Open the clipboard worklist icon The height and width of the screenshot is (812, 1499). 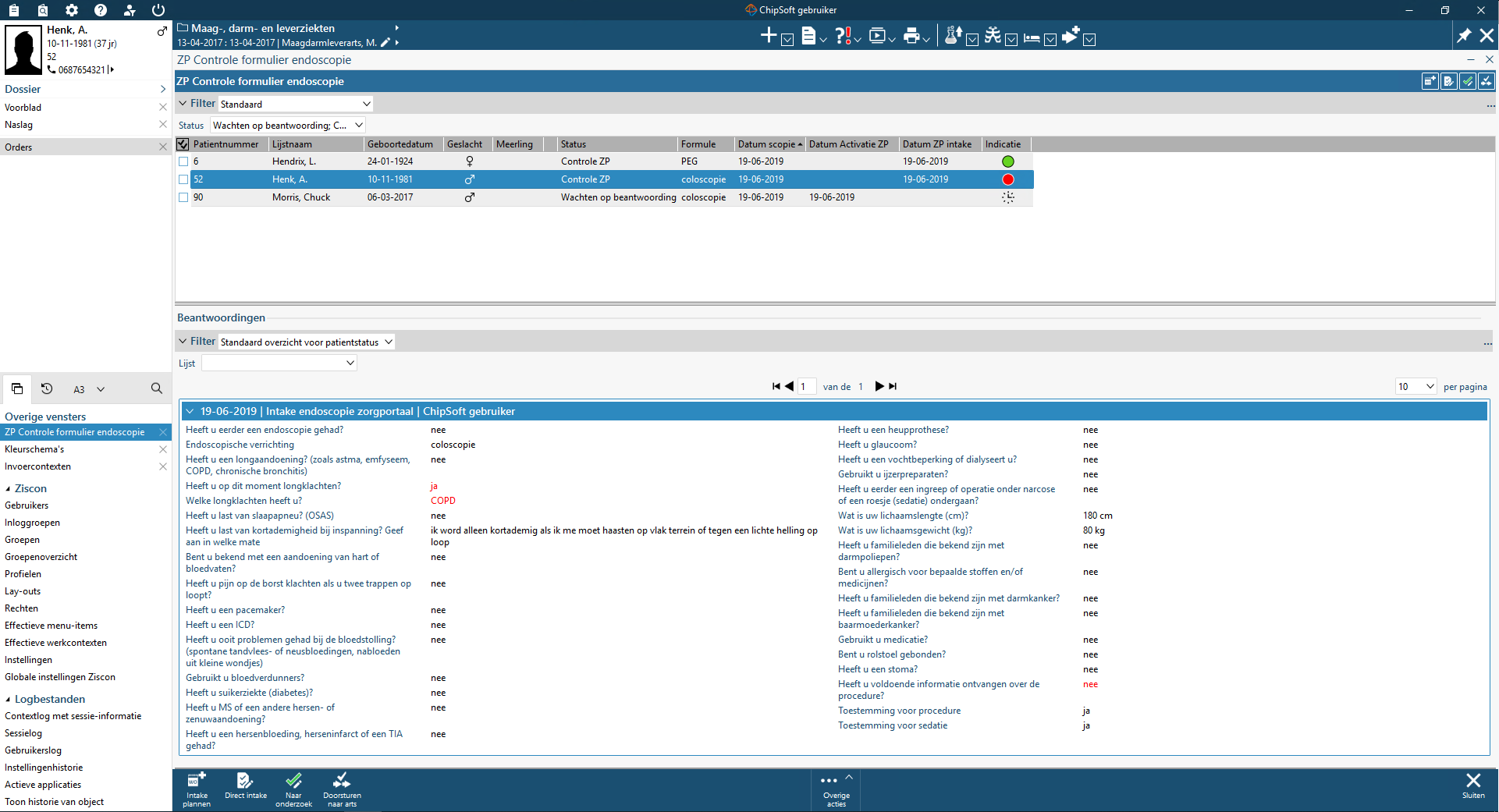coord(14,10)
